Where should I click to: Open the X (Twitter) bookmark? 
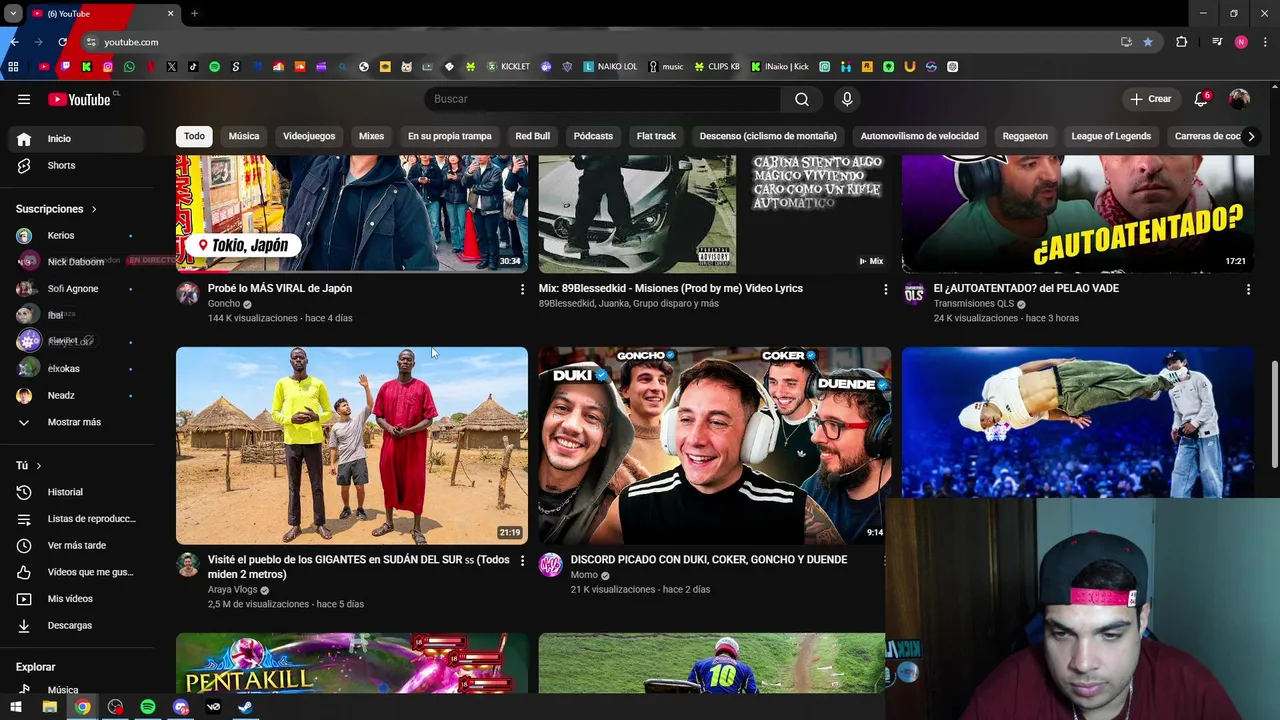click(172, 67)
